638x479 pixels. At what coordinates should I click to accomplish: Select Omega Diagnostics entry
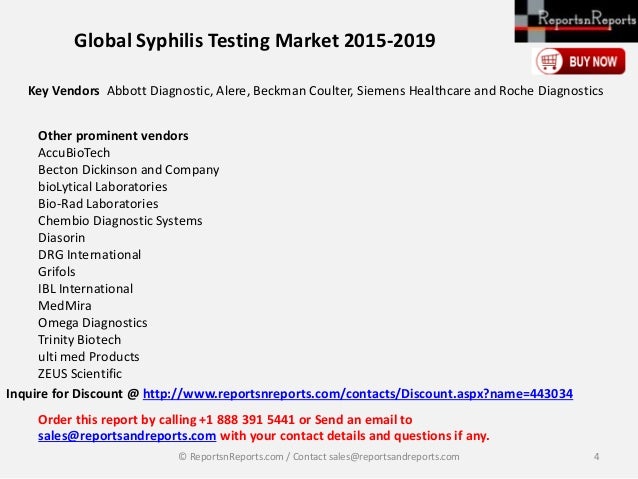93,323
